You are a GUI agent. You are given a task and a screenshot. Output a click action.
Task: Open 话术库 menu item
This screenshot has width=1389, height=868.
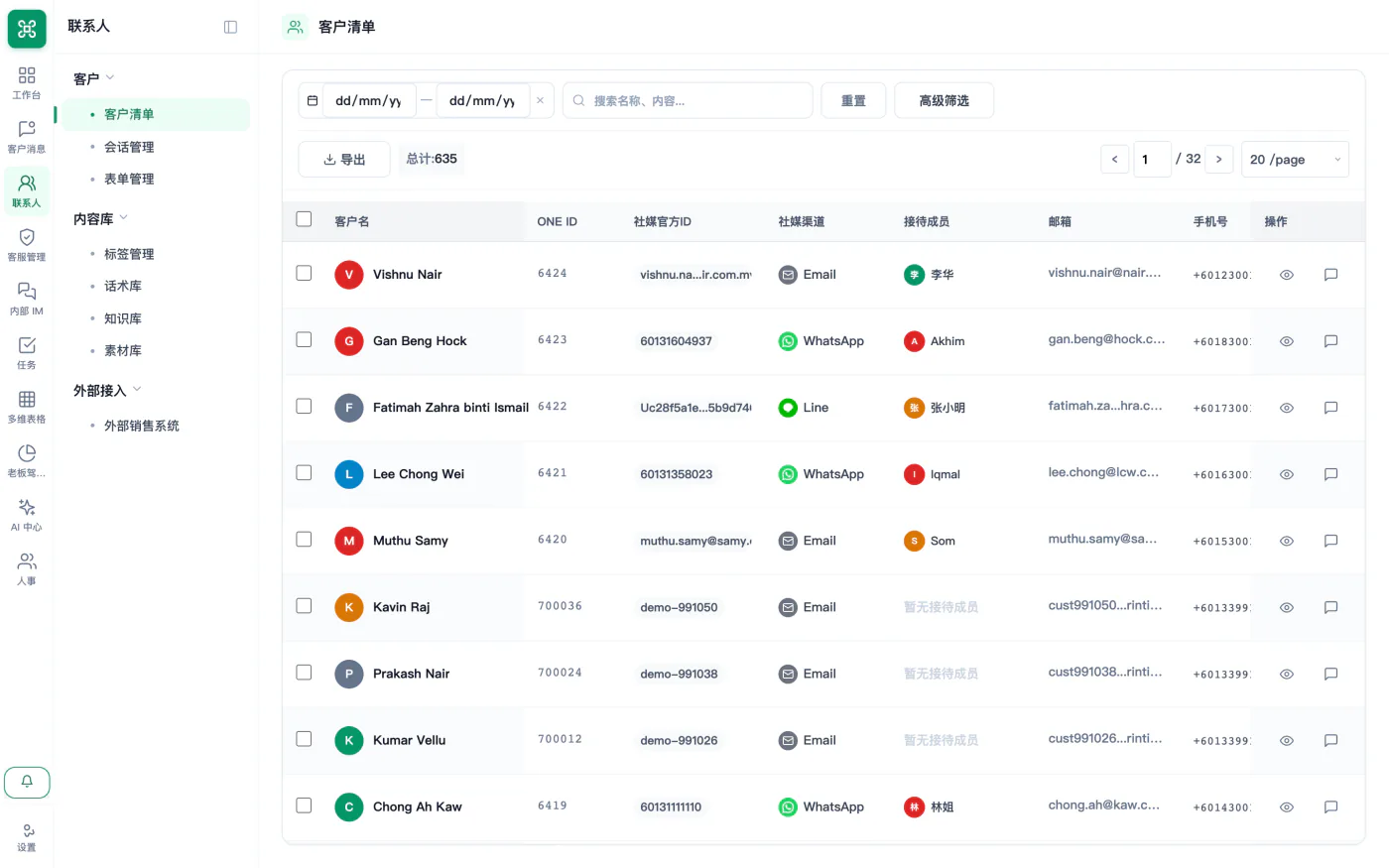156,286
